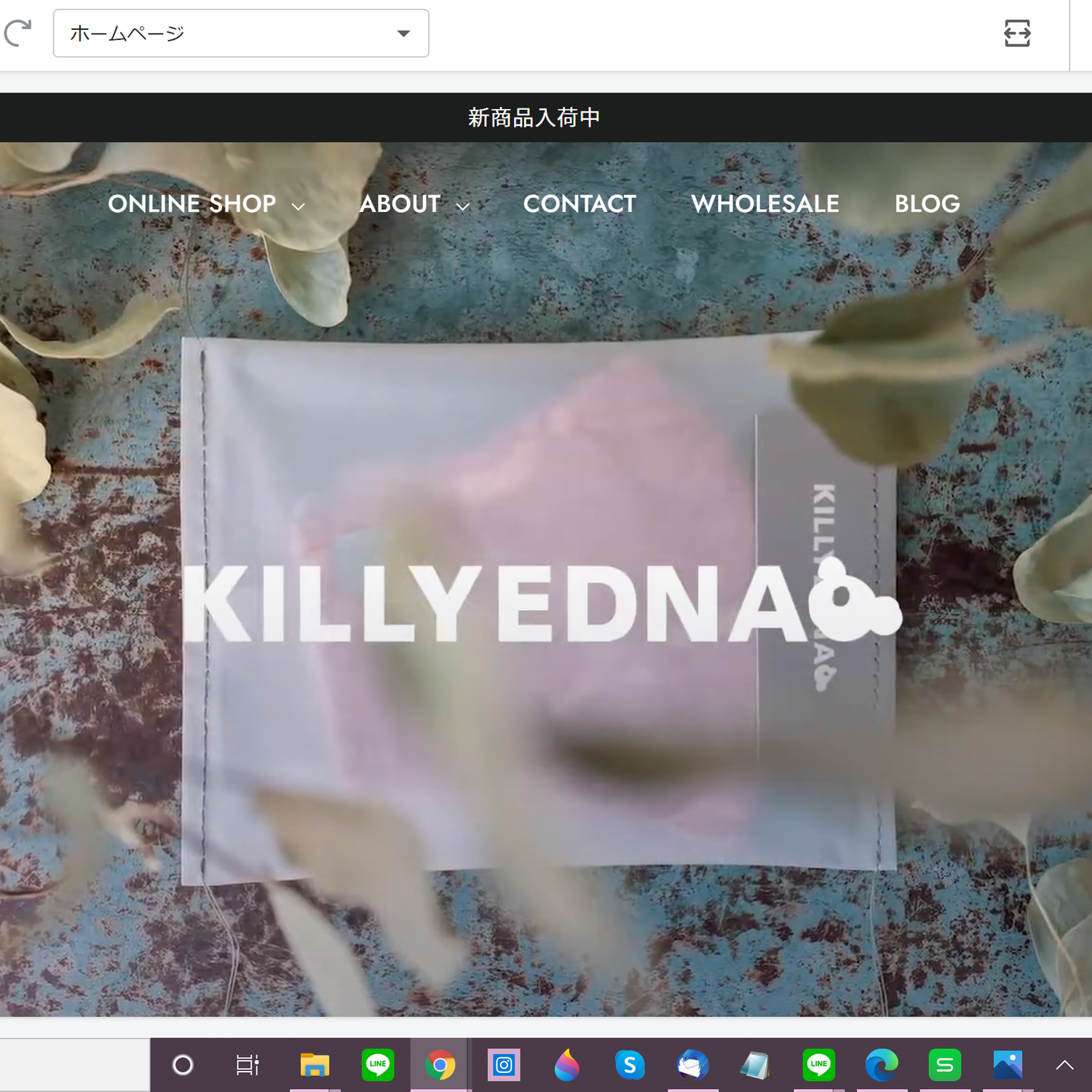This screenshot has width=1092, height=1092.
Task: Open Google Chrome from the taskbar
Action: tap(440, 1065)
